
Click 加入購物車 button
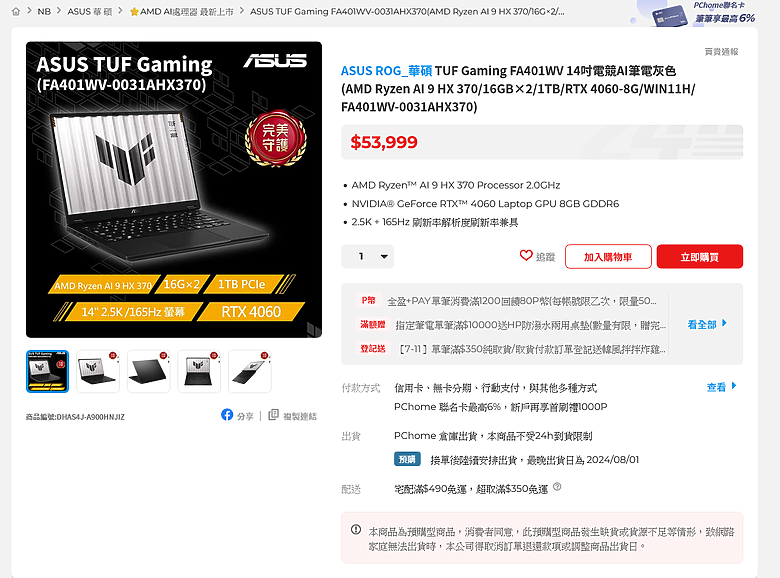click(608, 257)
